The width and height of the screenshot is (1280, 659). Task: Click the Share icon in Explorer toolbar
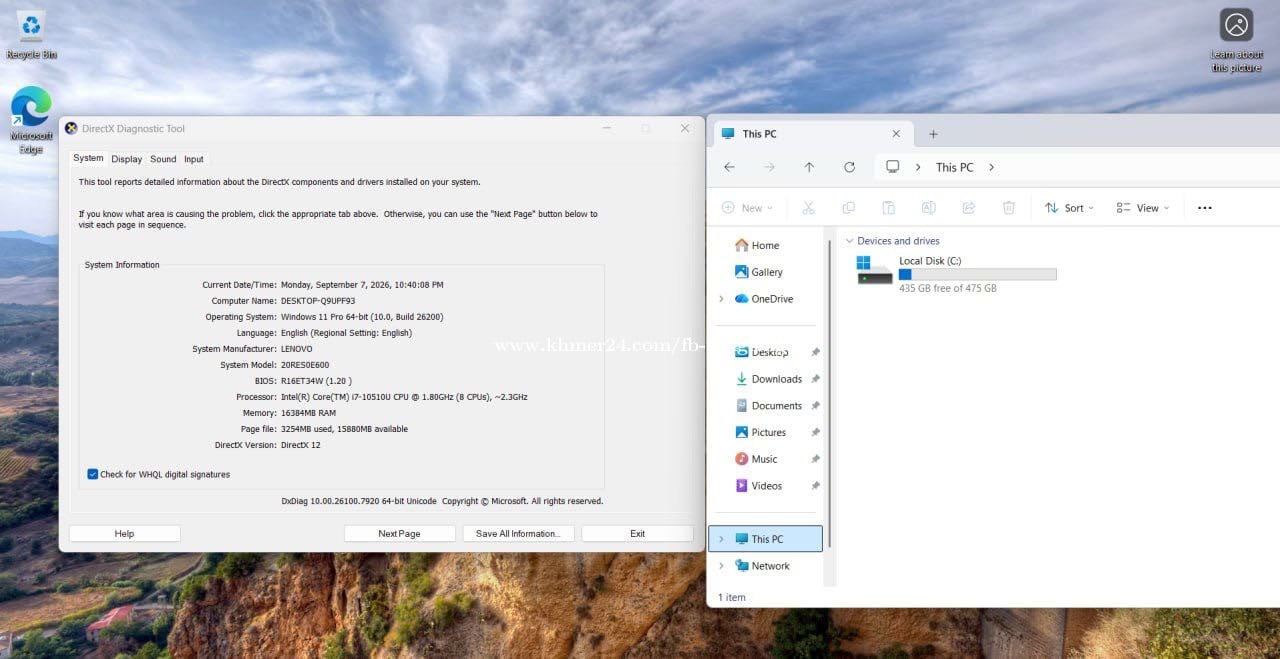tap(968, 208)
